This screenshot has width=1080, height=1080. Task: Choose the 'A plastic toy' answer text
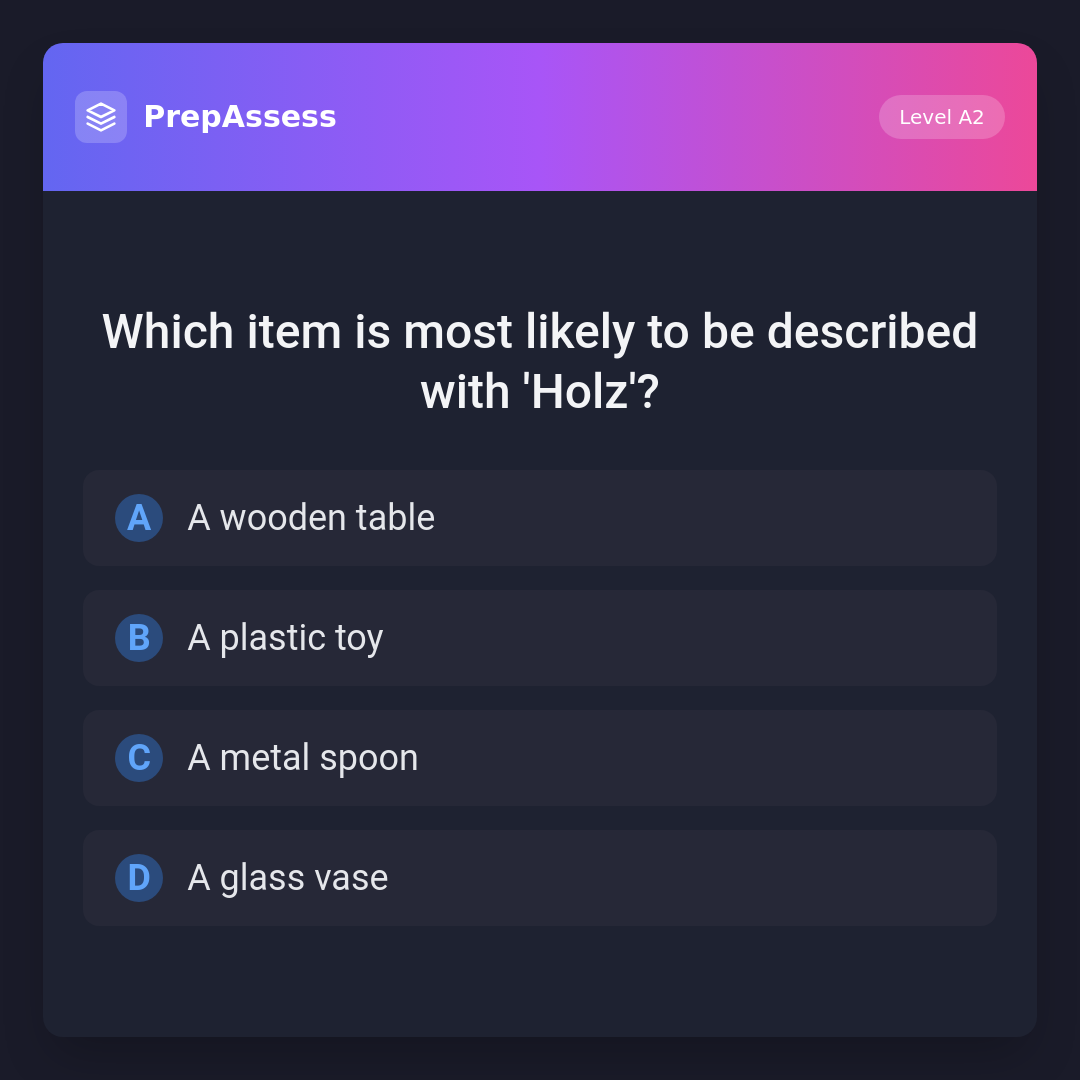coord(285,638)
